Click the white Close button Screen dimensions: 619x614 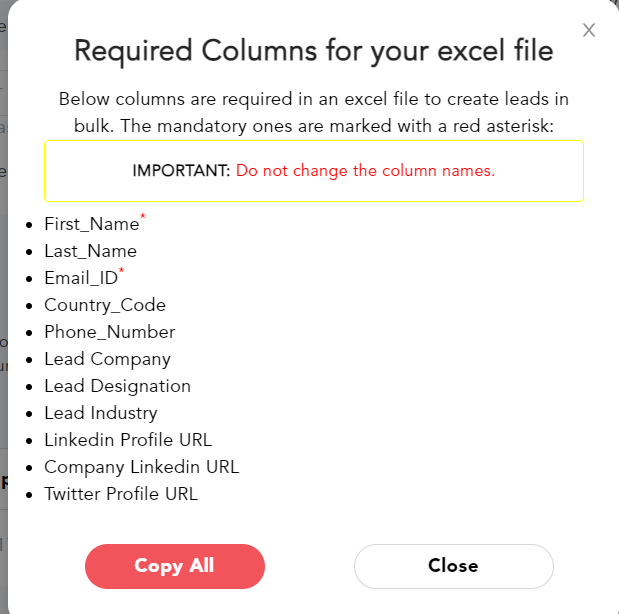point(453,566)
